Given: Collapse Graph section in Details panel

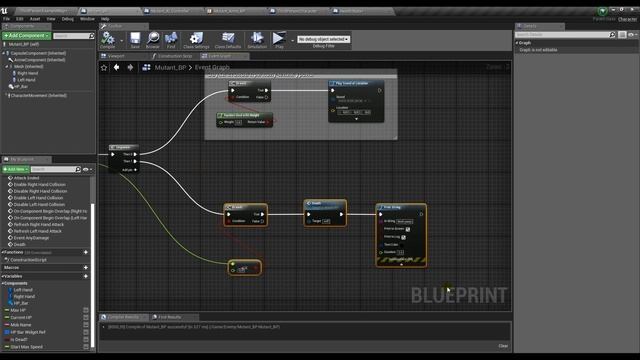Looking at the screenshot, I should pyautogui.click(x=517, y=42).
